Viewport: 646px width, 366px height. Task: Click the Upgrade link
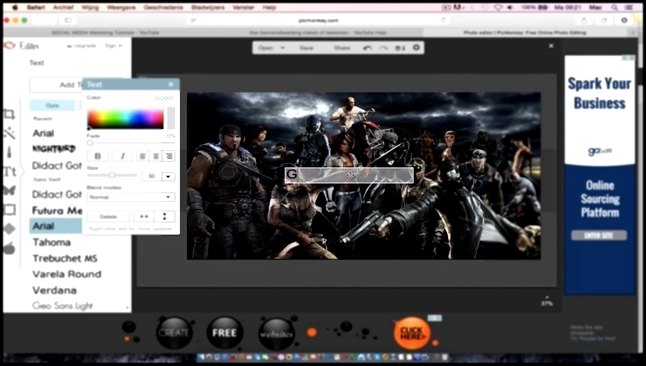pos(82,46)
